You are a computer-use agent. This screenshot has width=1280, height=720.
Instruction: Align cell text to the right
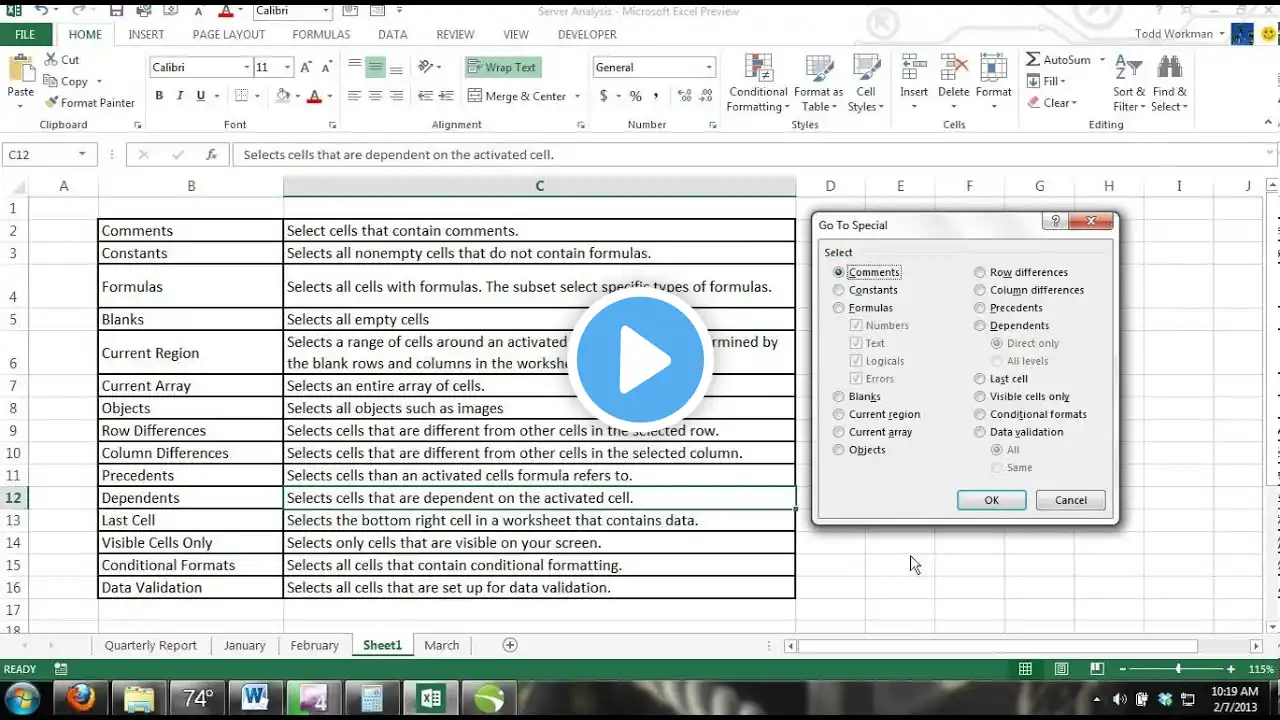(396, 96)
